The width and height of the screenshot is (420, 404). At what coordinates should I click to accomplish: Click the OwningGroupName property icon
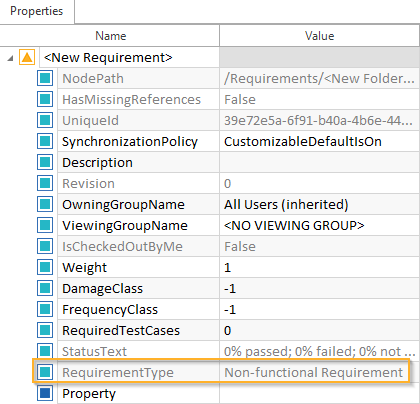coord(45,204)
